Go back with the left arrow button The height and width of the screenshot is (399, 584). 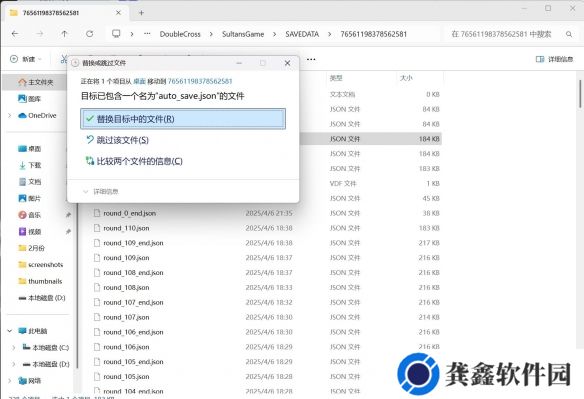15,34
